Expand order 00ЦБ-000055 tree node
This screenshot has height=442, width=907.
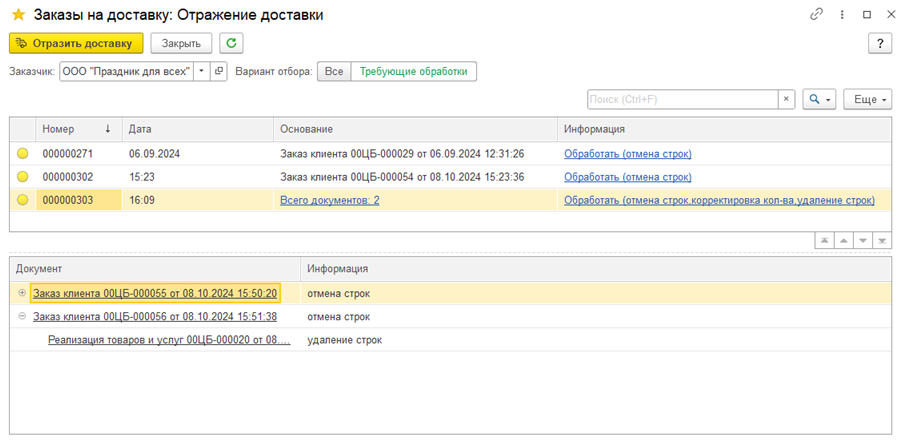click(22, 293)
